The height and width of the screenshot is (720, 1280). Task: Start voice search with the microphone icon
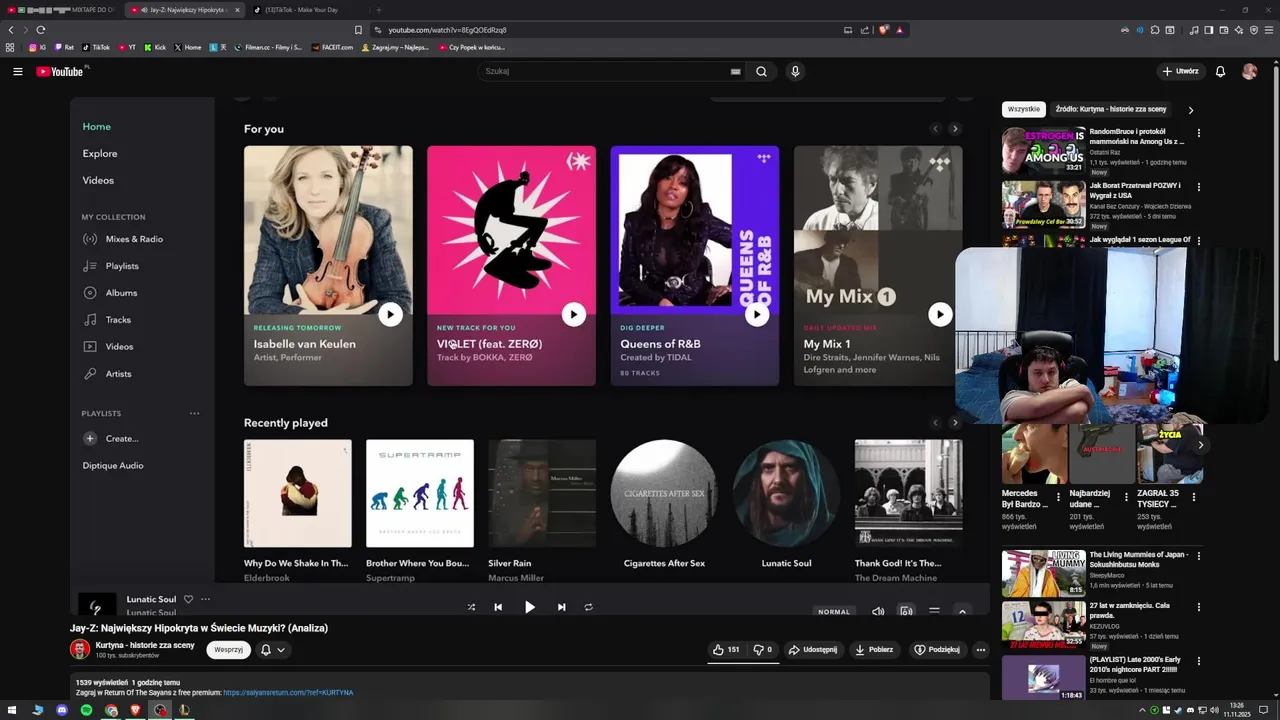[x=795, y=71]
